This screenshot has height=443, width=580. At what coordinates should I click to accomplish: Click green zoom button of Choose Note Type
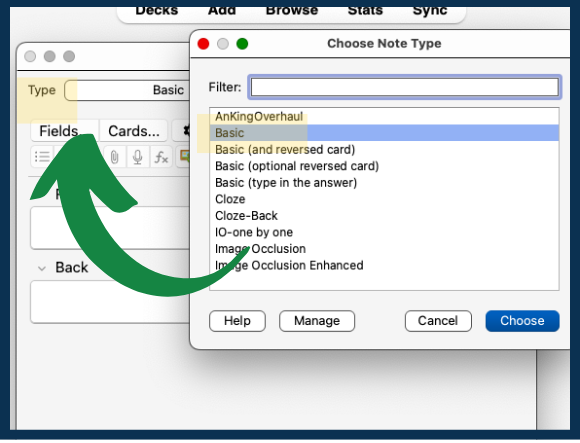coord(242,44)
